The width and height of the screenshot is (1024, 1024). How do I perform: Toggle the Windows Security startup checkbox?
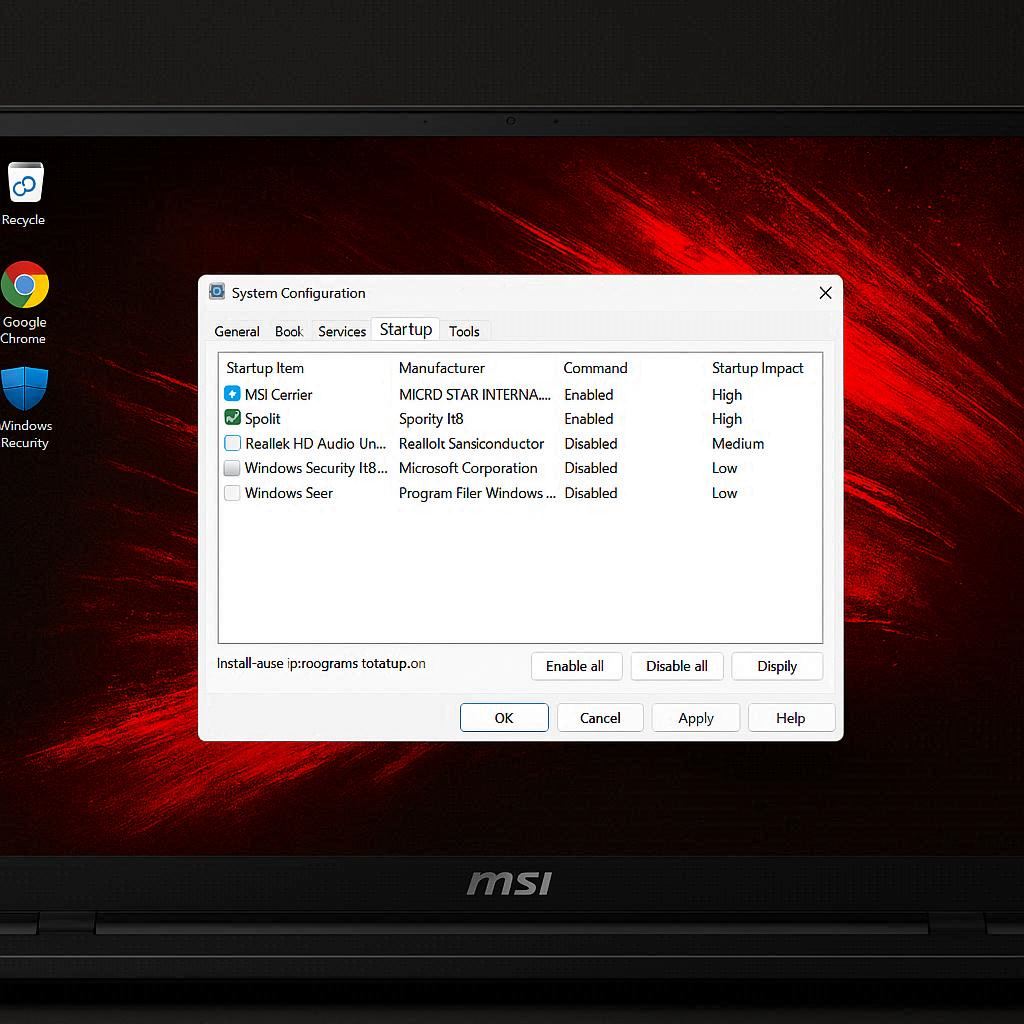point(232,468)
